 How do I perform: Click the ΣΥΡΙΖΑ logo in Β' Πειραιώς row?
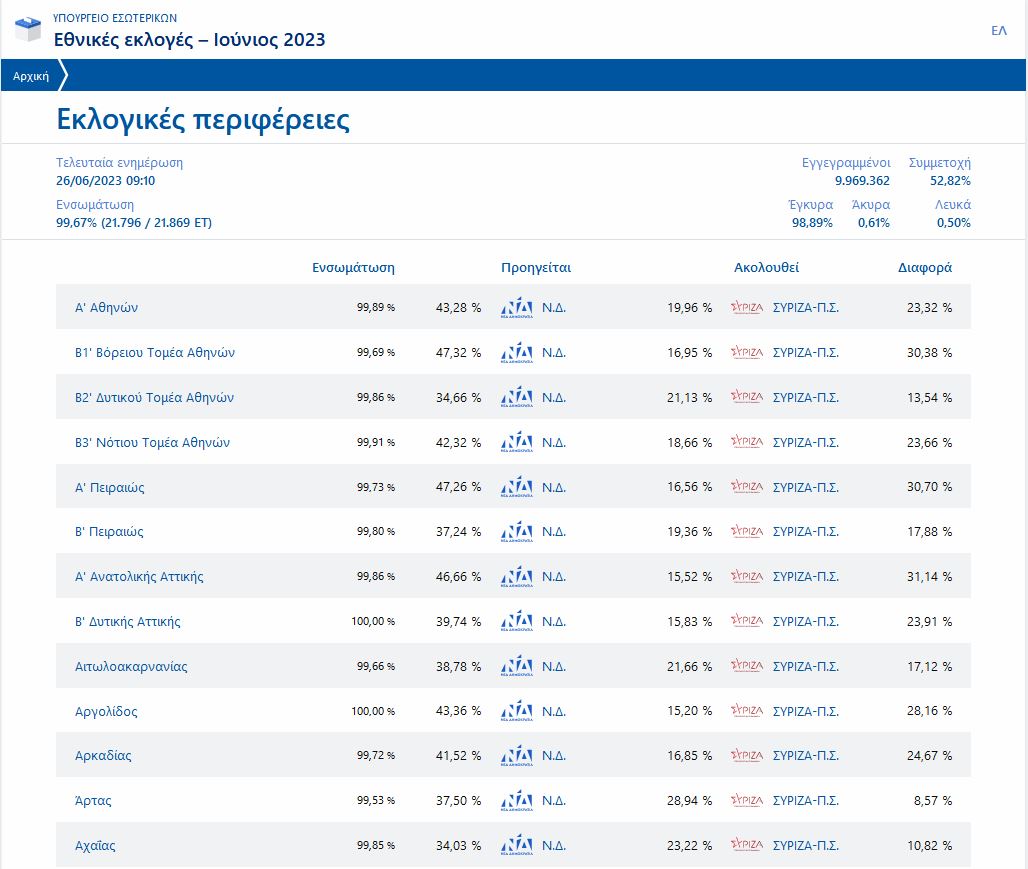(x=747, y=532)
